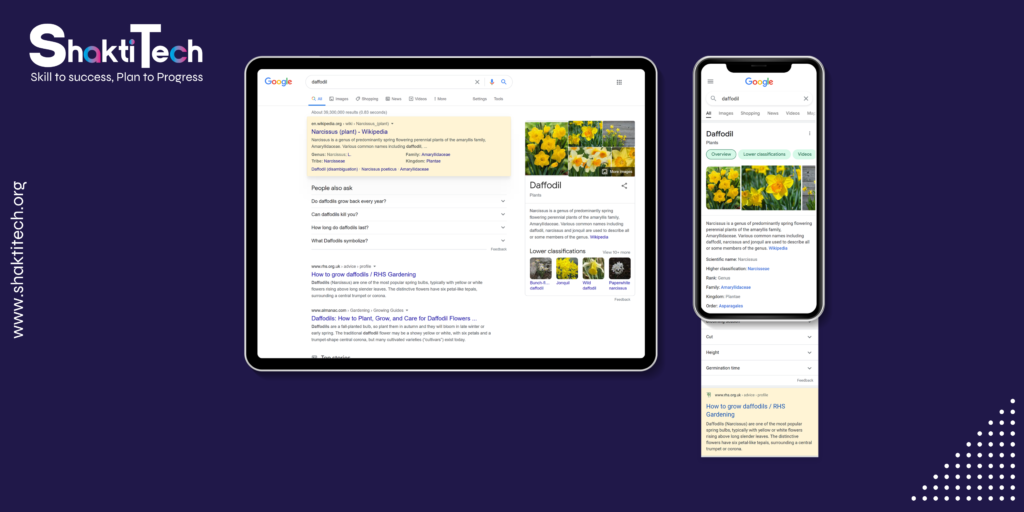Open the almanac.com result URL dropdown arrow

[x=407, y=310]
